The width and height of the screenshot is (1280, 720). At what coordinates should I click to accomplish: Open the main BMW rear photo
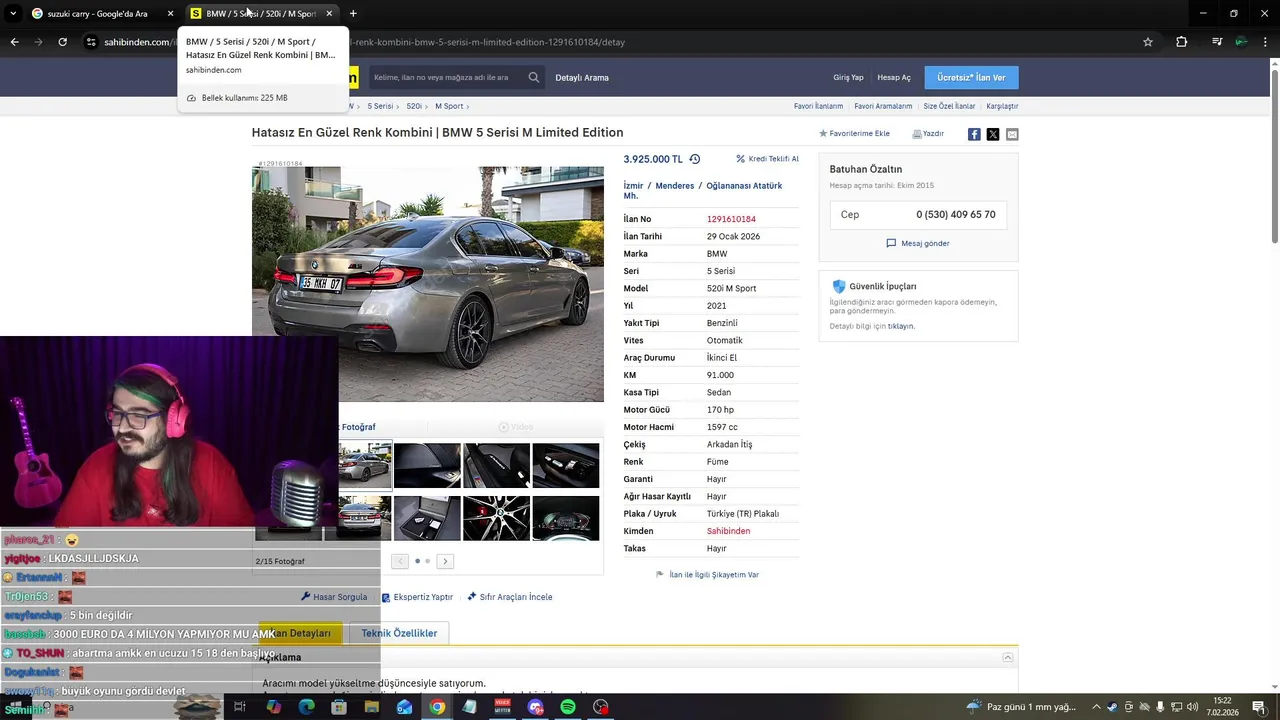pyautogui.click(x=428, y=284)
